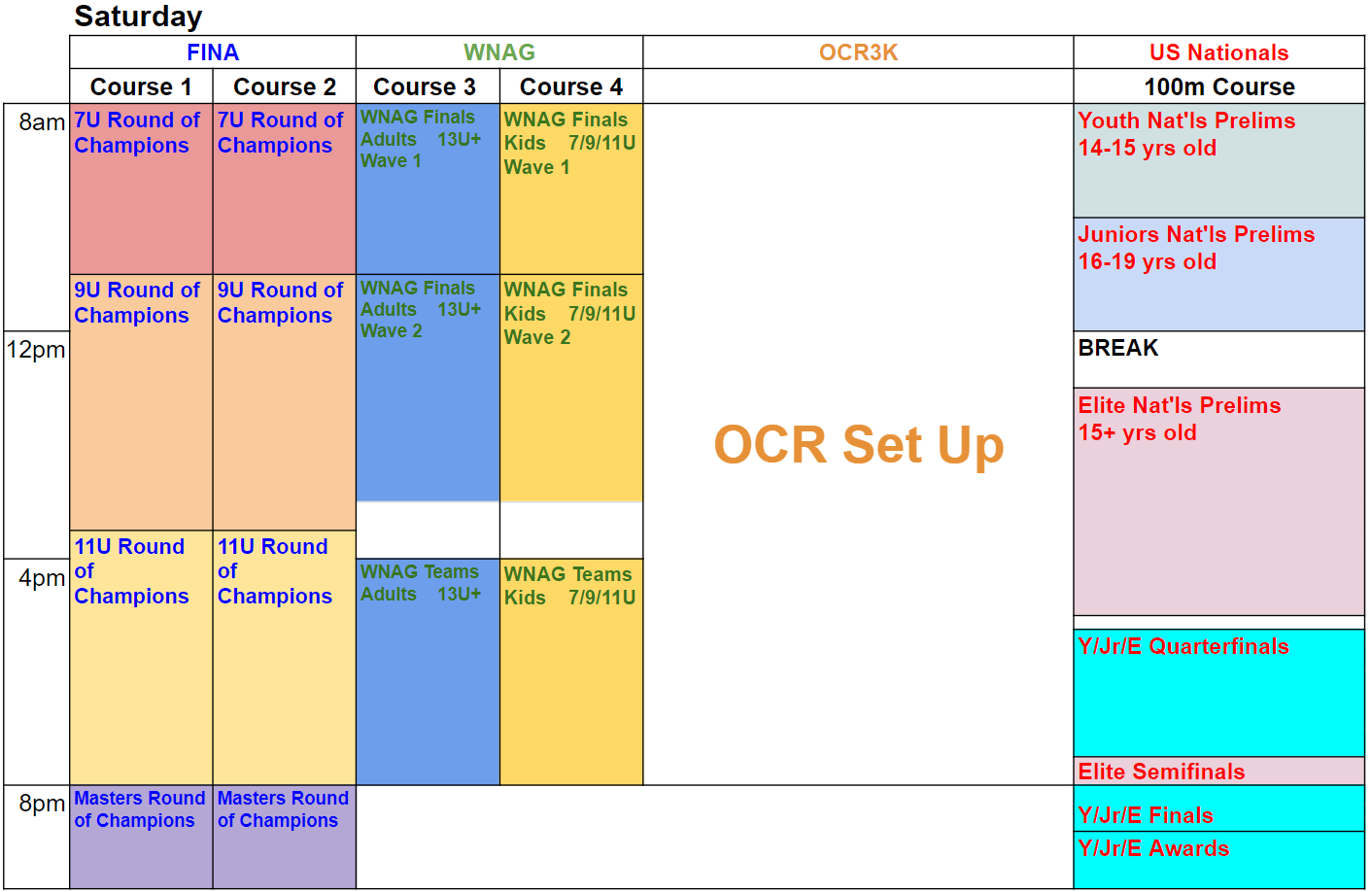Select the BREAK cell
Screen dimensions: 1372x892
(x=1218, y=360)
